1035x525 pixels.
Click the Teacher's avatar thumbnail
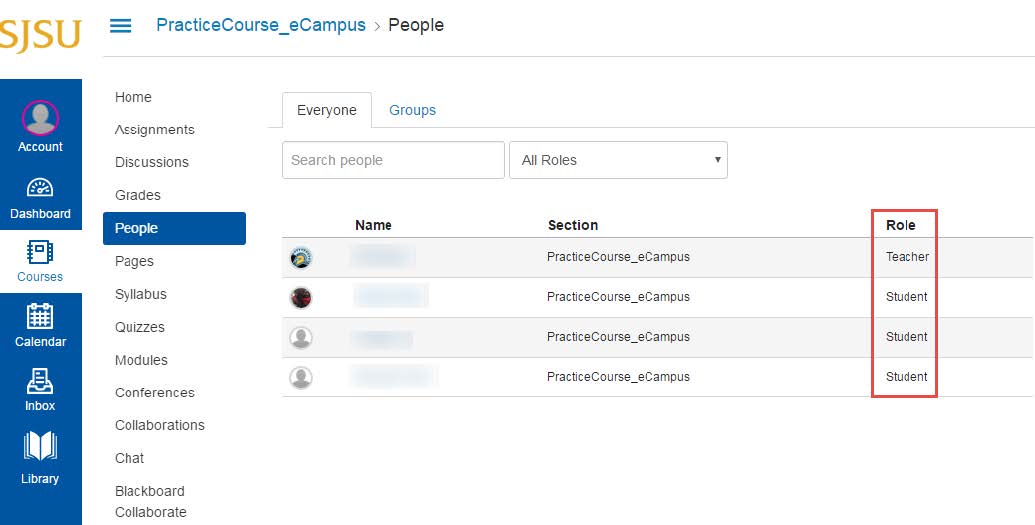(301, 257)
